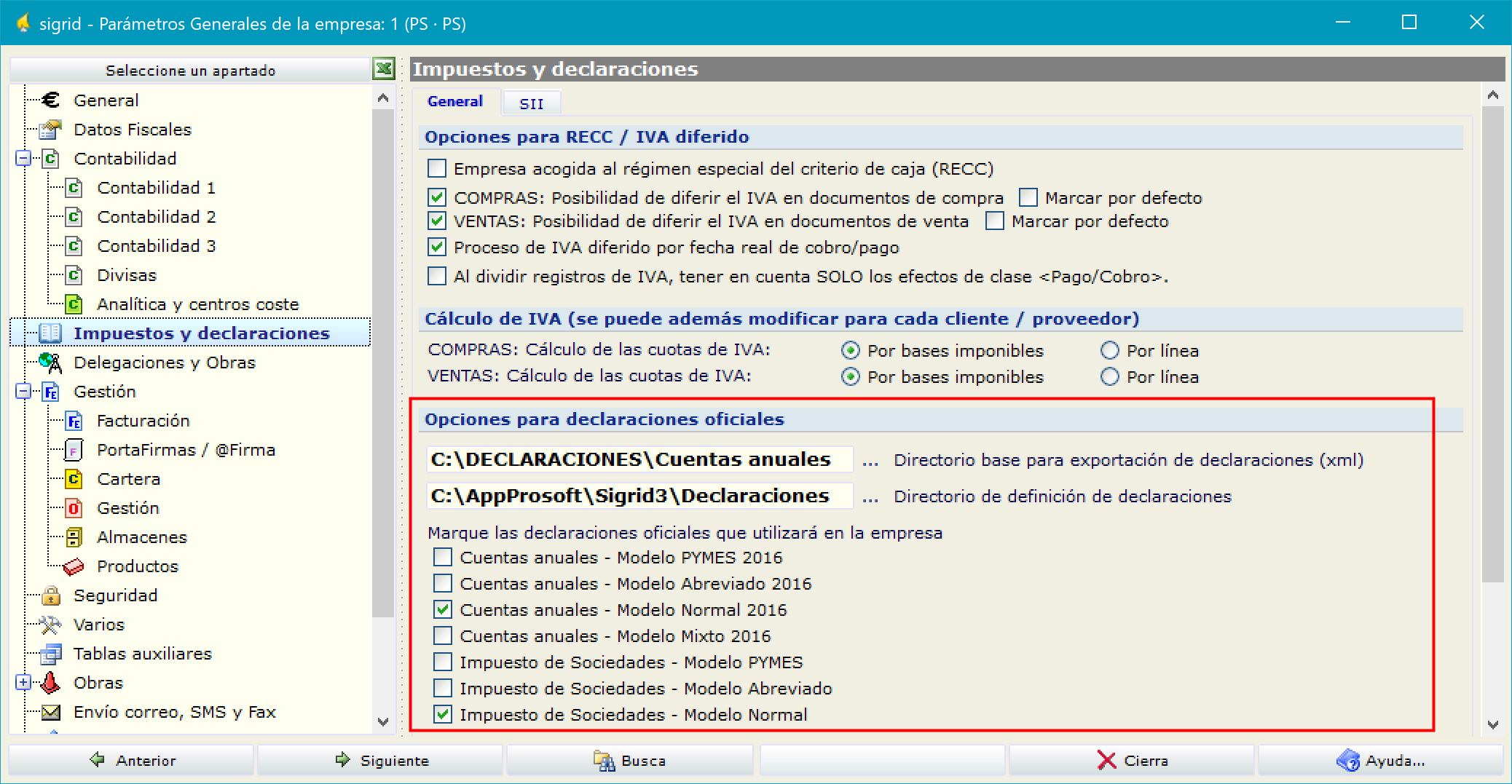This screenshot has height=784, width=1512.
Task: Click the Envío correo envelope icon
Action: pos(50,711)
